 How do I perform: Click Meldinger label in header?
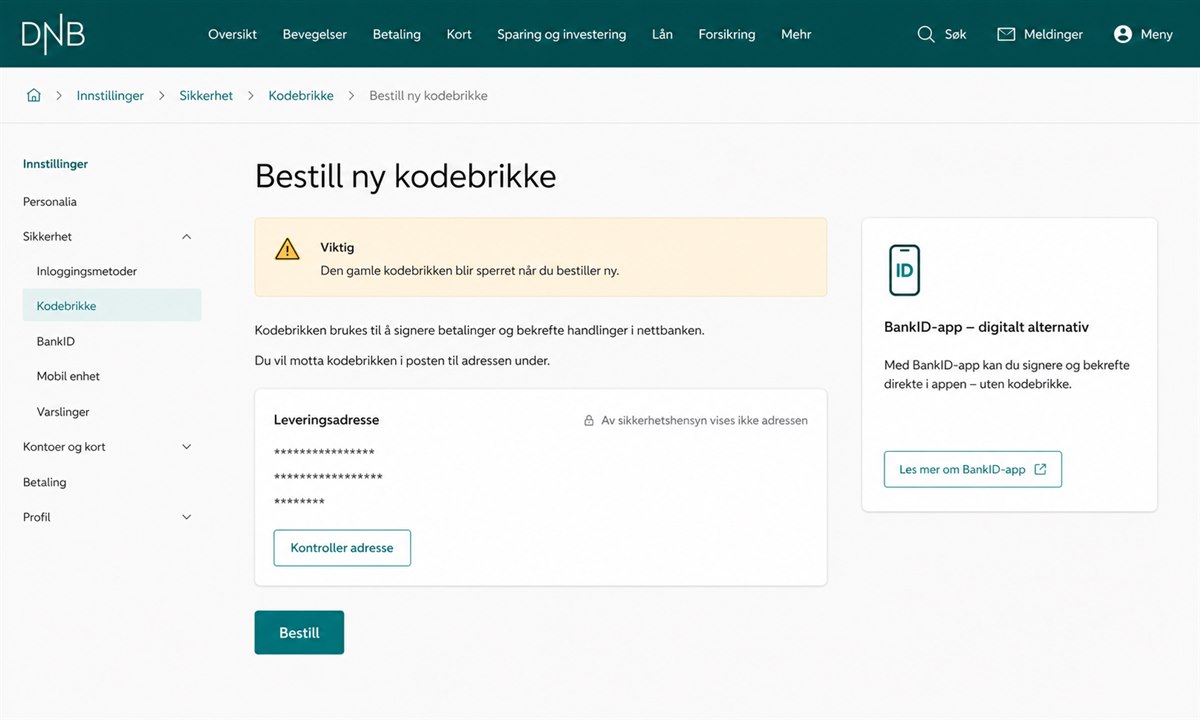1054,34
